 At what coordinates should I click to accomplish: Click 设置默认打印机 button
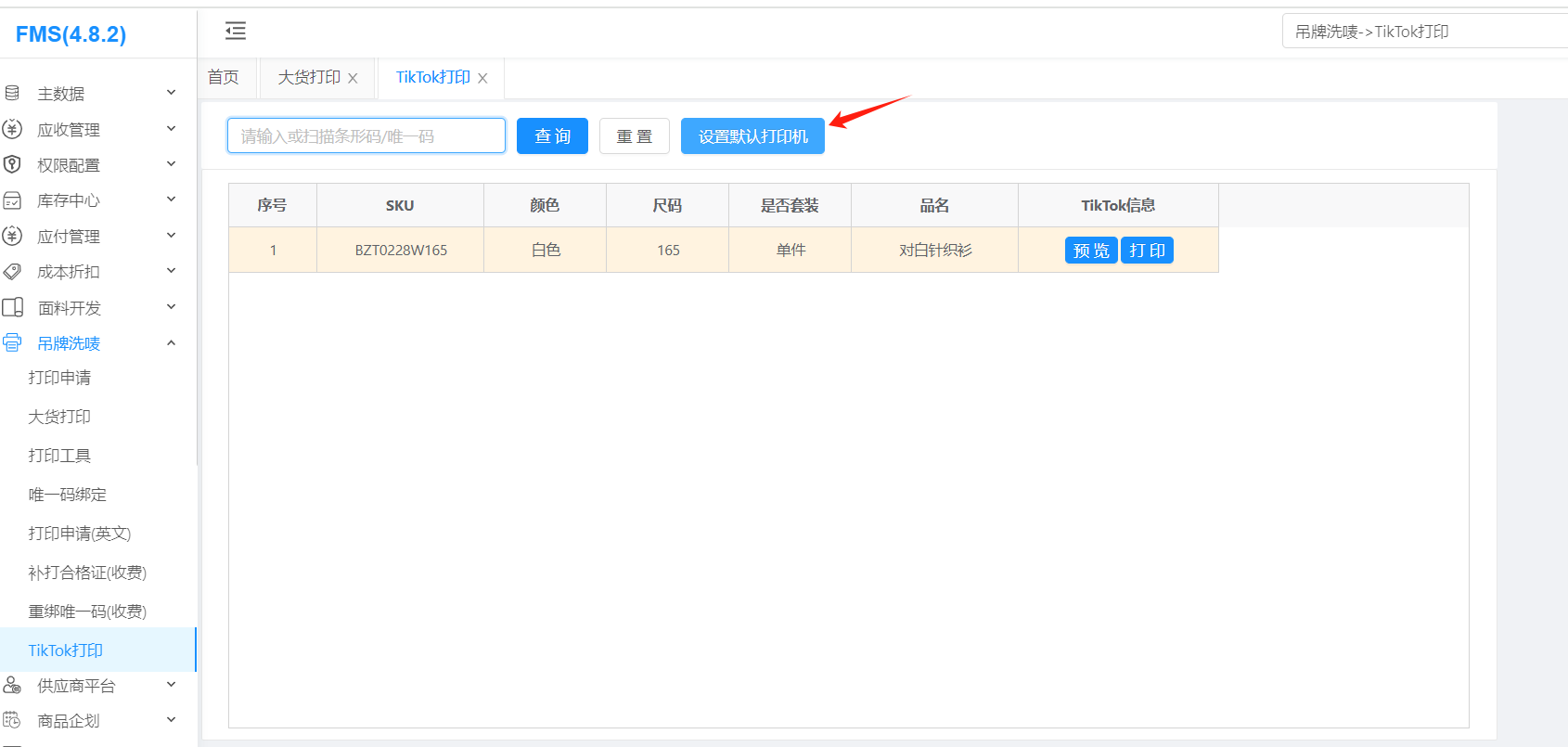click(752, 136)
